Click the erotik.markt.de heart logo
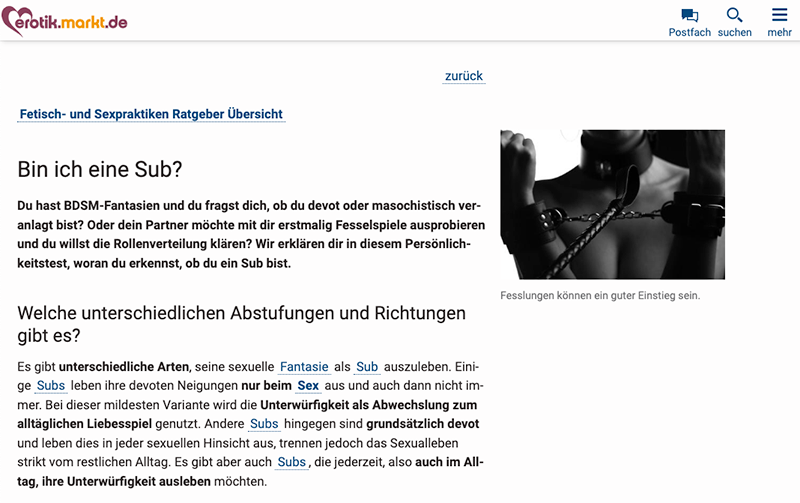This screenshot has height=503, width=800. [64, 21]
